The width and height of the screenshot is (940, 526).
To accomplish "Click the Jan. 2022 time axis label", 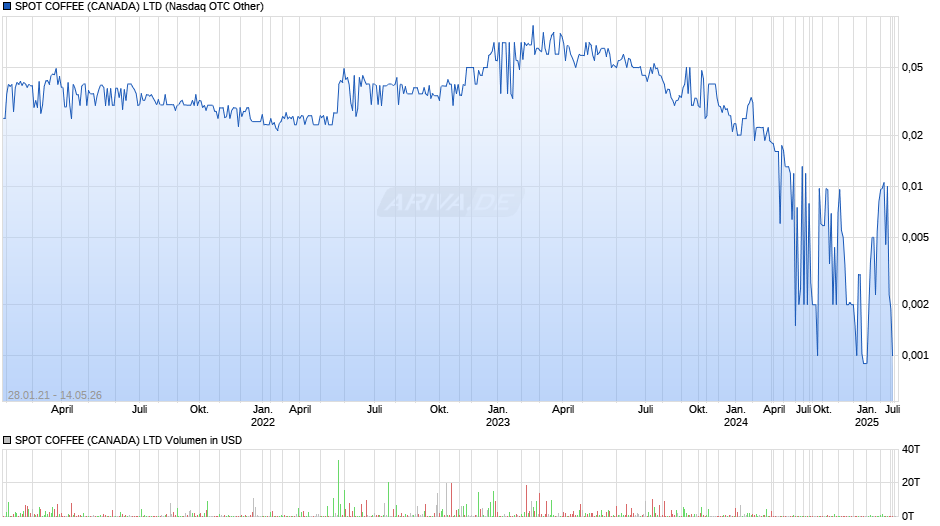I will tap(263, 416).
